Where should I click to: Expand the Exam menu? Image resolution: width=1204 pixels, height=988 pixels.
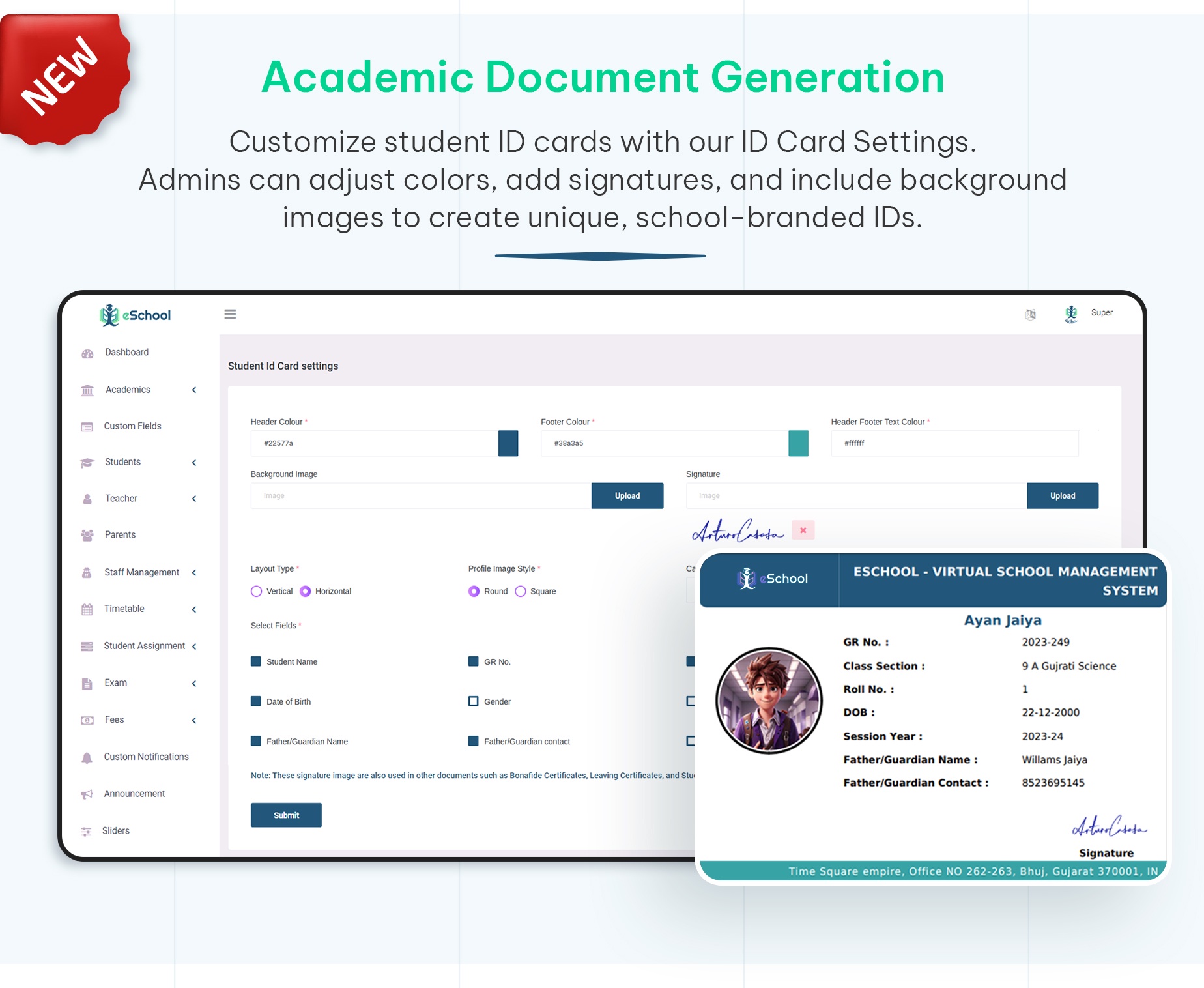(x=115, y=682)
